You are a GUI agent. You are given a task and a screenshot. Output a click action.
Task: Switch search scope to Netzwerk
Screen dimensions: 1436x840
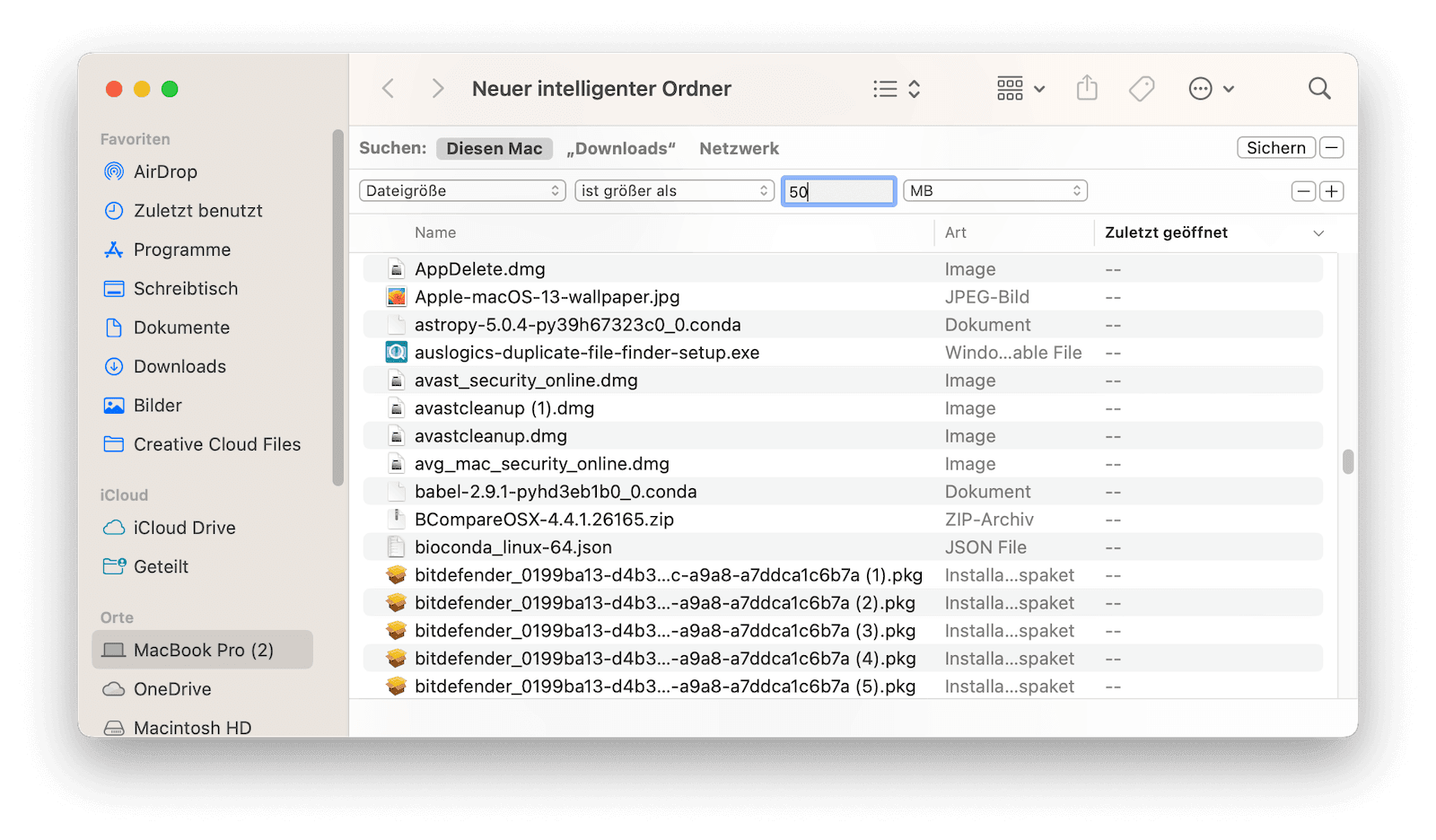pyautogui.click(x=738, y=148)
